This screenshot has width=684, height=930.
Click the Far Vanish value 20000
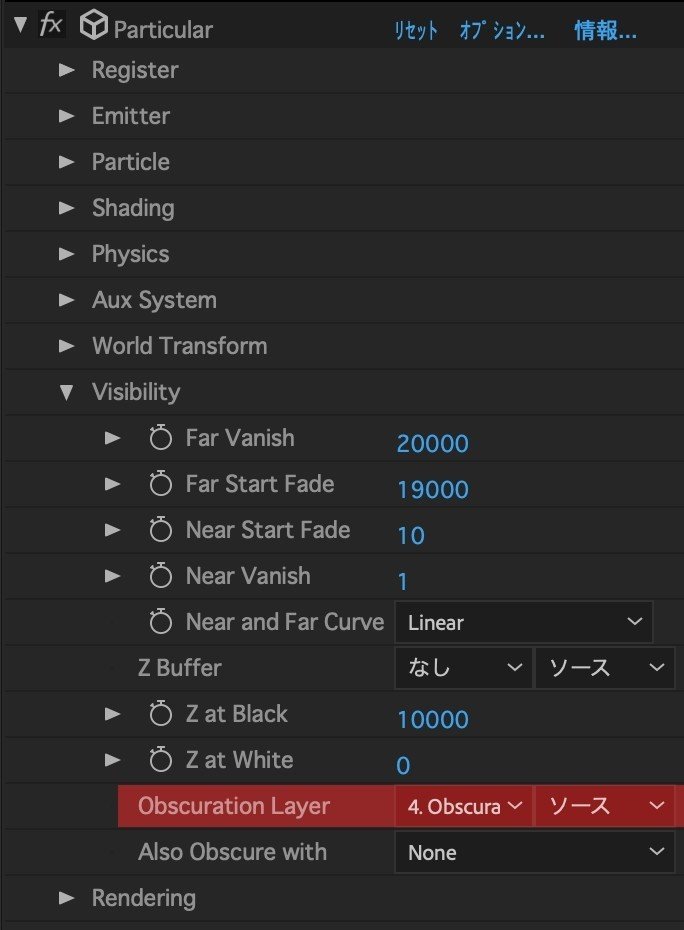(x=432, y=441)
